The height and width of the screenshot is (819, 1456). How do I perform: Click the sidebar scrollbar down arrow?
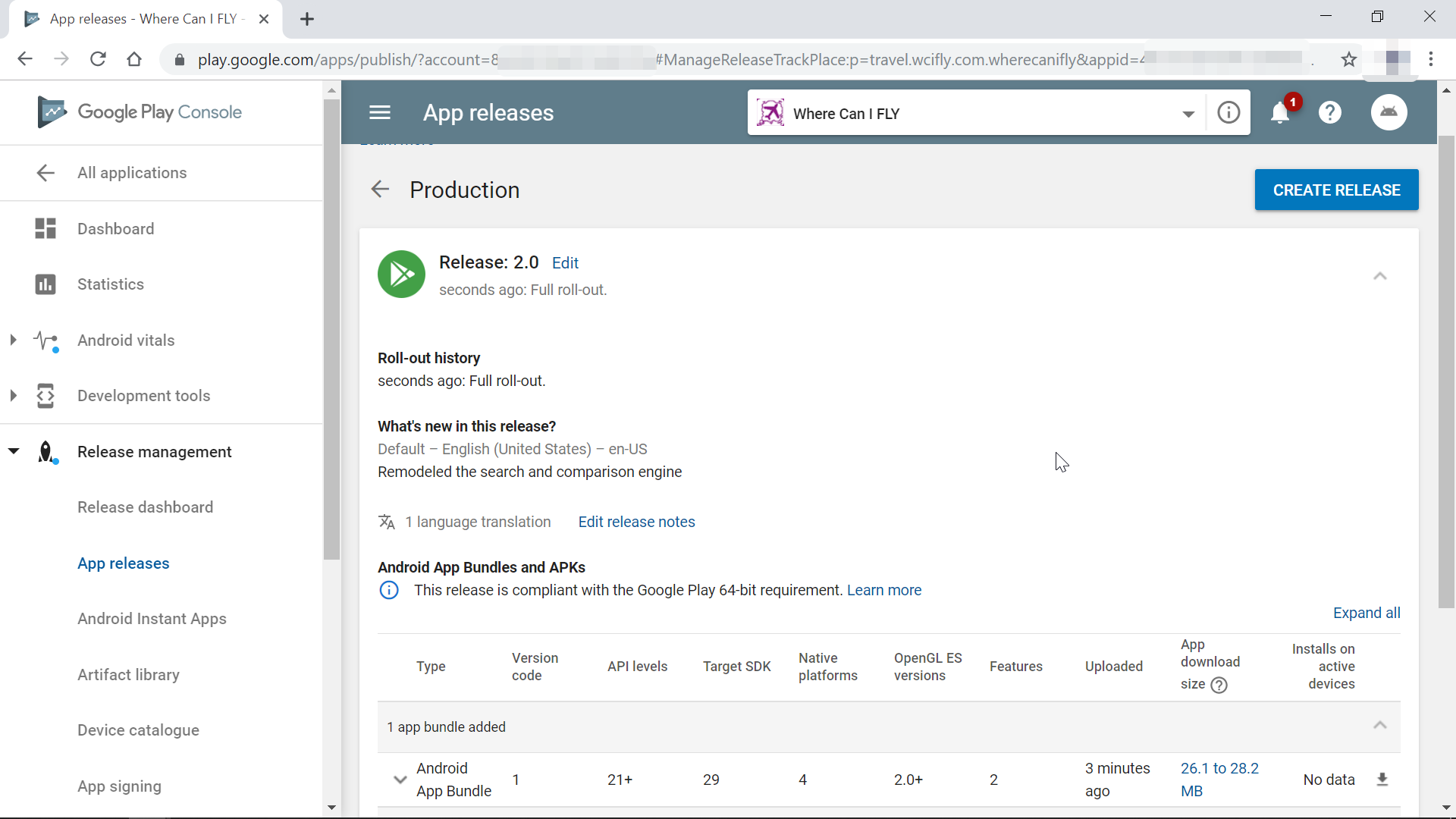(x=331, y=808)
